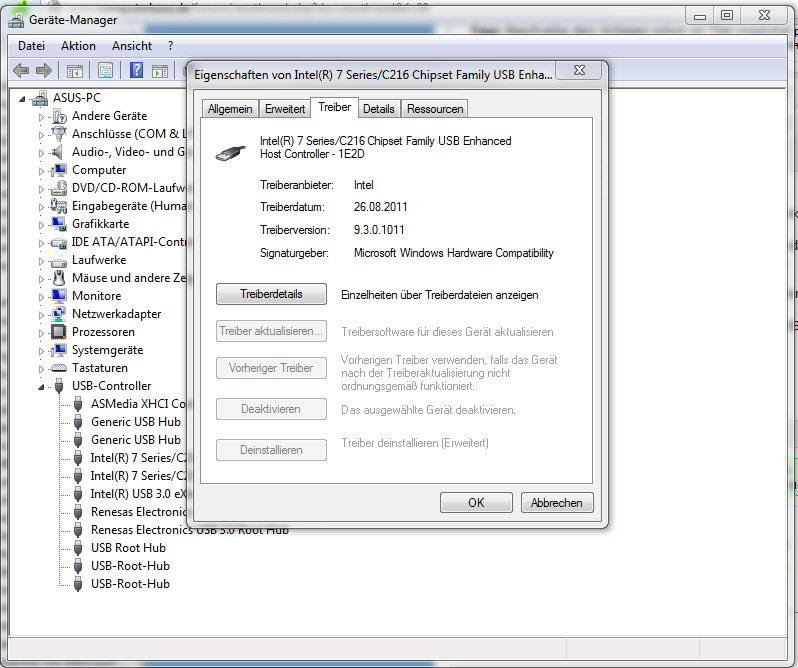Click the Prozessoren chip icon
798x668 pixels.
59,332
